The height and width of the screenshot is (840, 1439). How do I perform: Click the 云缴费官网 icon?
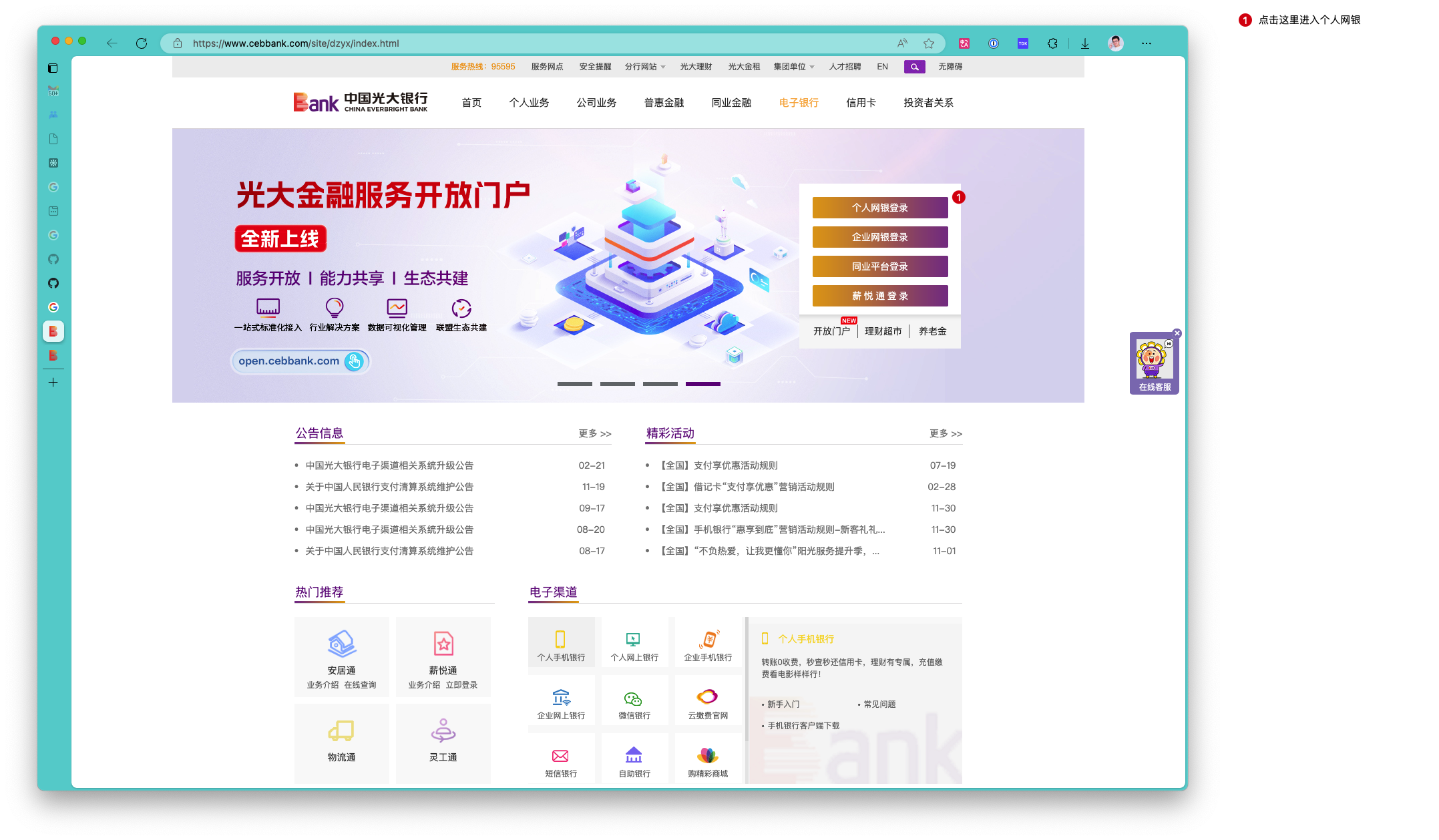coord(707,697)
